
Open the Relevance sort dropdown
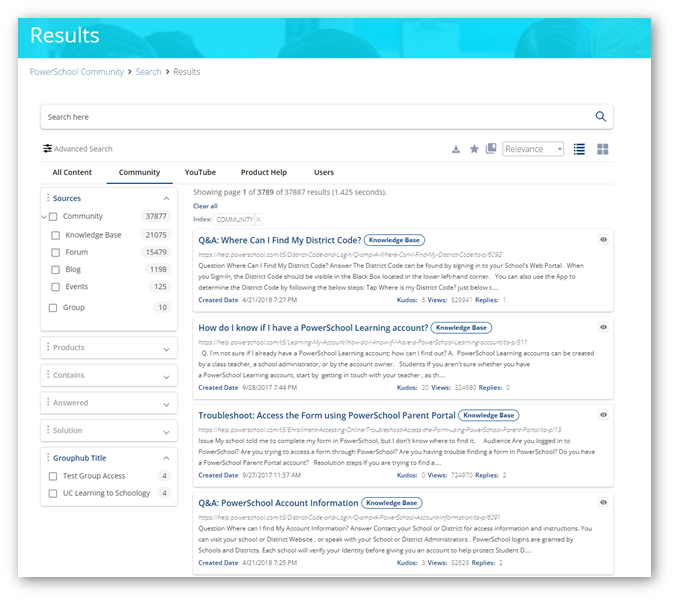533,149
